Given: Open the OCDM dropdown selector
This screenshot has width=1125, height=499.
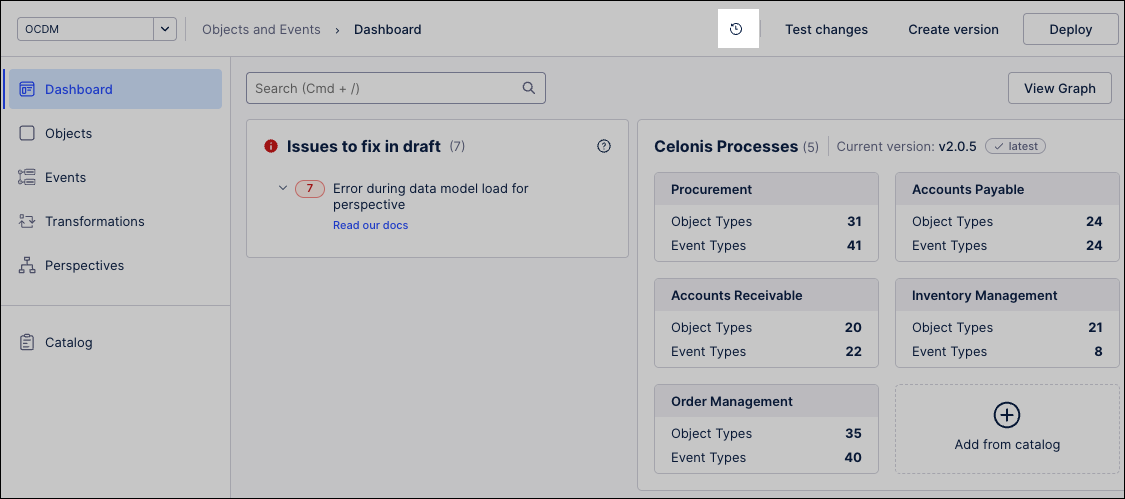Looking at the screenshot, I should [165, 29].
